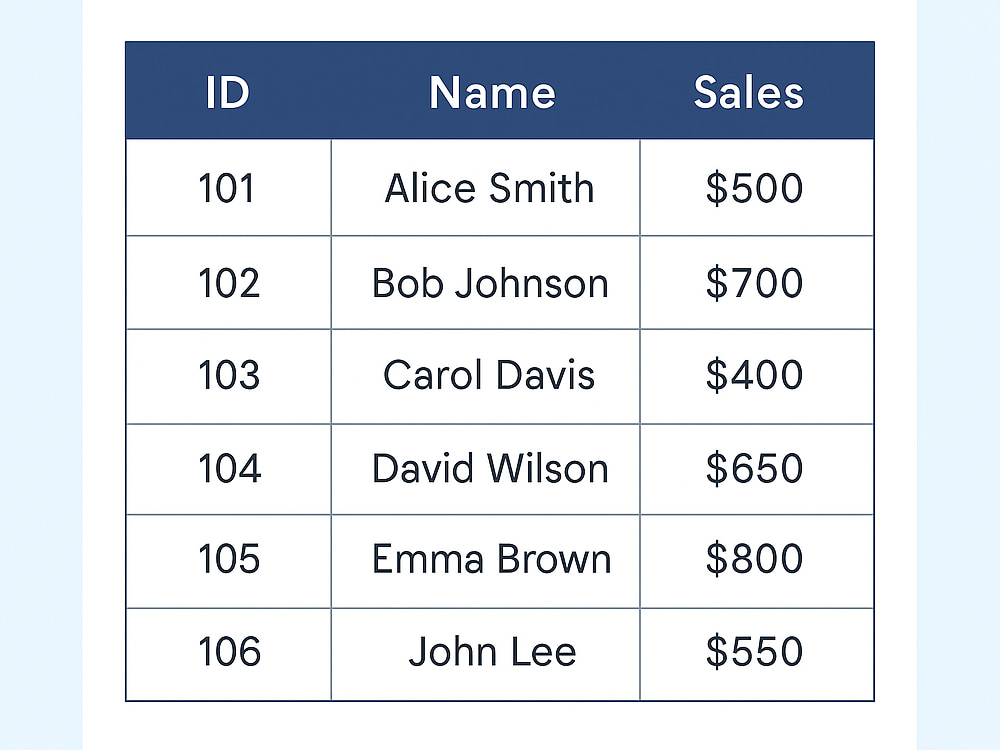The height and width of the screenshot is (750, 1000).
Task: Select the Carol Davis cell
Action: point(485,376)
